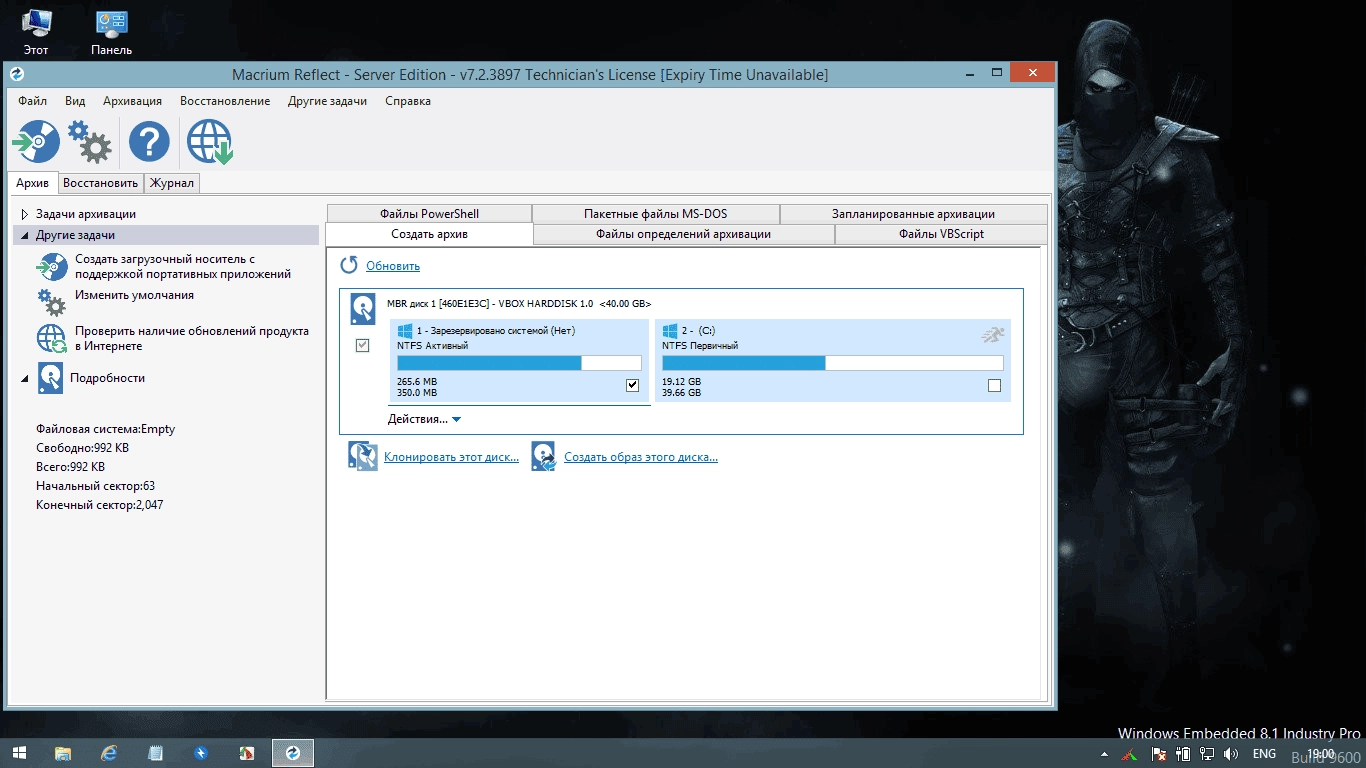Viewport: 1366px width, 768px height.
Task: Click the ENG language indicator
Action: [x=1264, y=754]
